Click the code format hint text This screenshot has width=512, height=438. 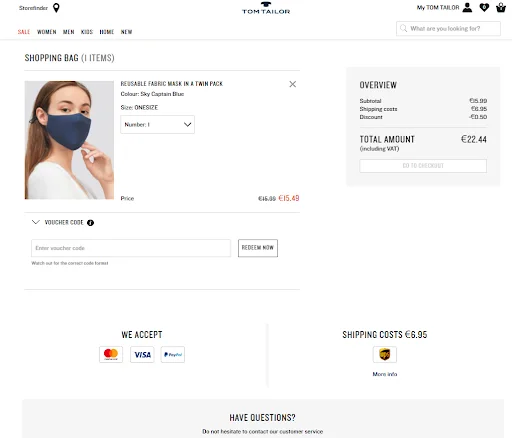pos(70,263)
